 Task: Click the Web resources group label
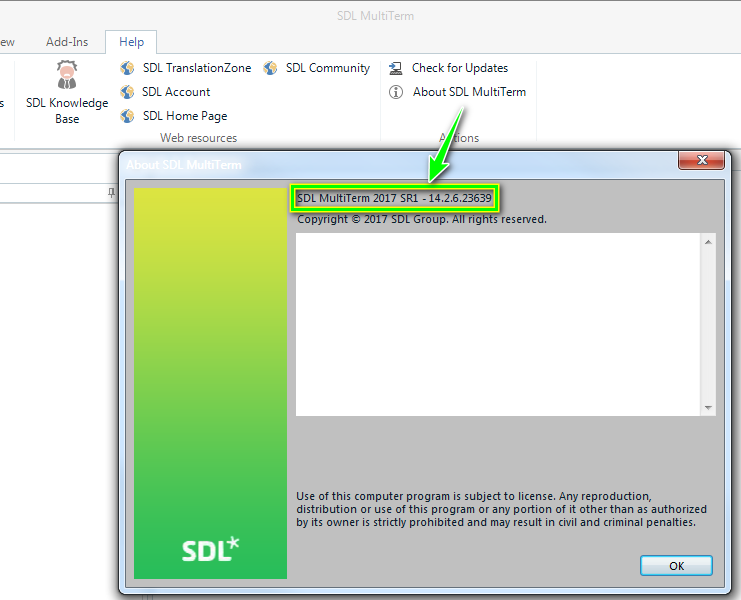pos(198,138)
